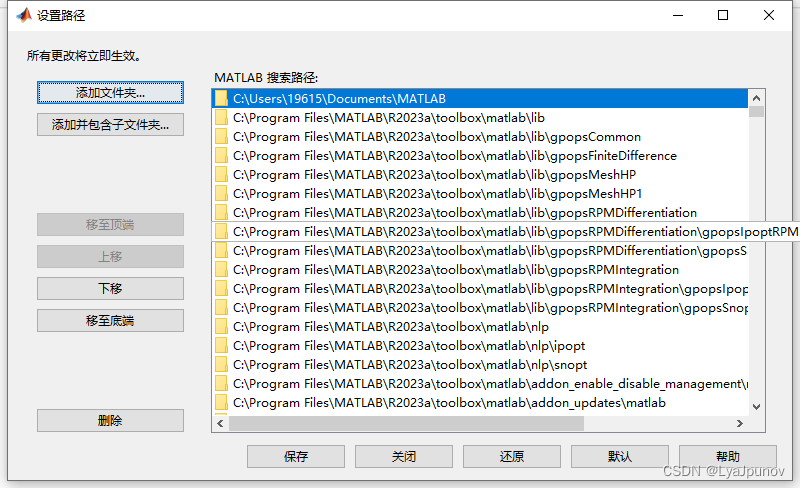This screenshot has width=800, height=488.
Task: Click folder icon beside nlp\ipopt row
Action: coord(221,346)
